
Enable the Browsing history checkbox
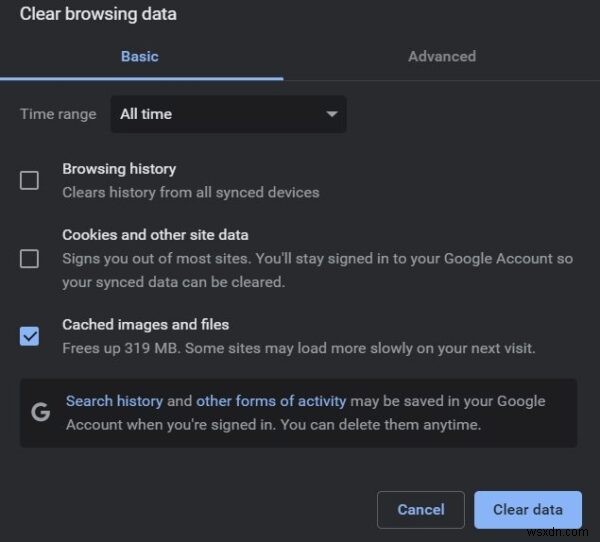coord(30,180)
